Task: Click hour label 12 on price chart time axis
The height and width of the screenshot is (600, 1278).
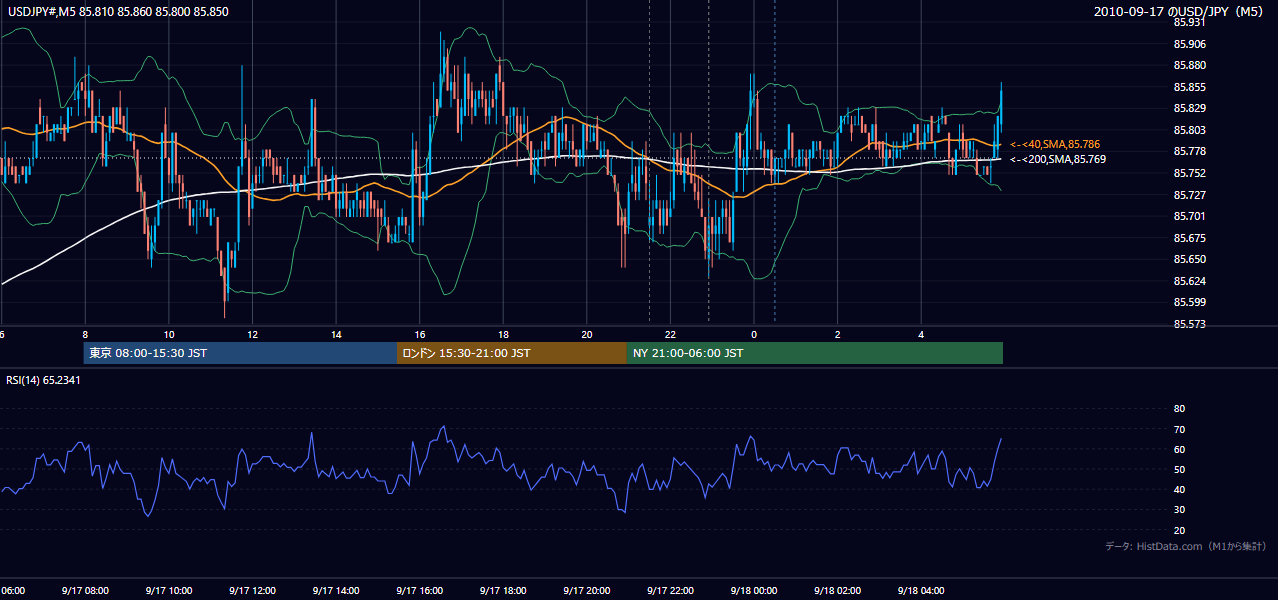Action: click(x=253, y=334)
